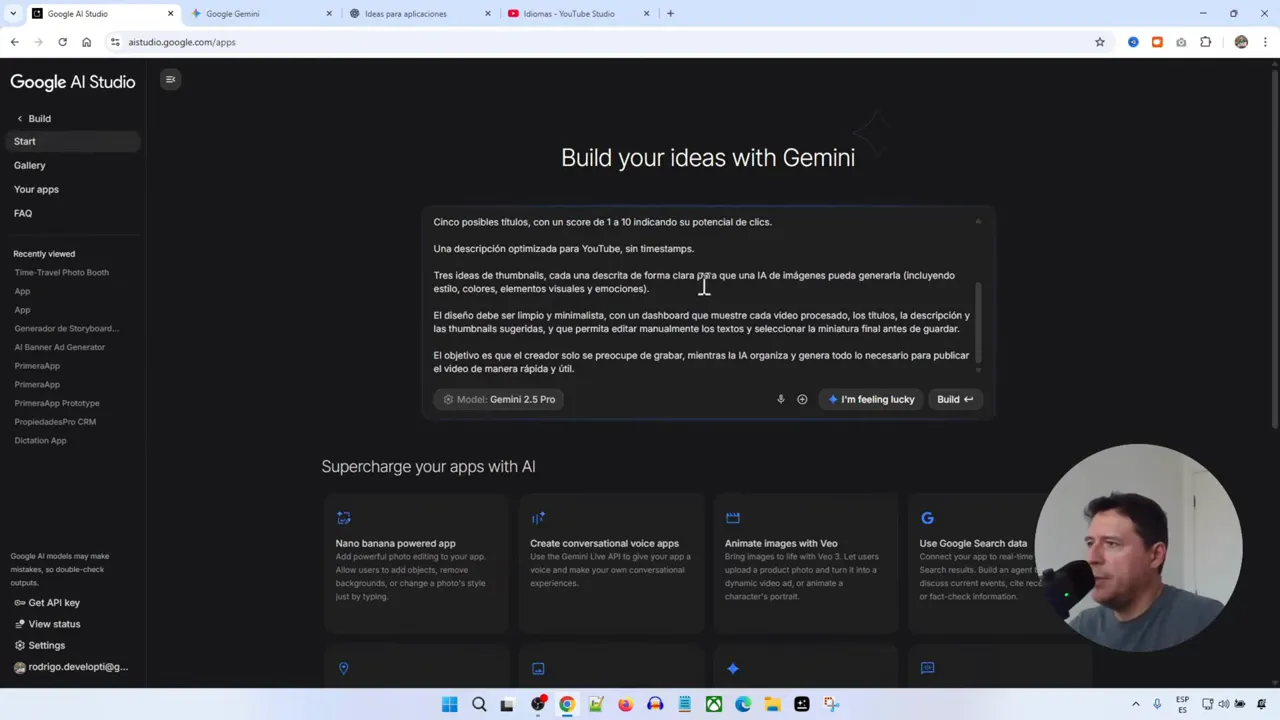The height and width of the screenshot is (720, 1280).
Task: Open the add attachment plus icon
Action: pyautogui.click(x=801, y=399)
